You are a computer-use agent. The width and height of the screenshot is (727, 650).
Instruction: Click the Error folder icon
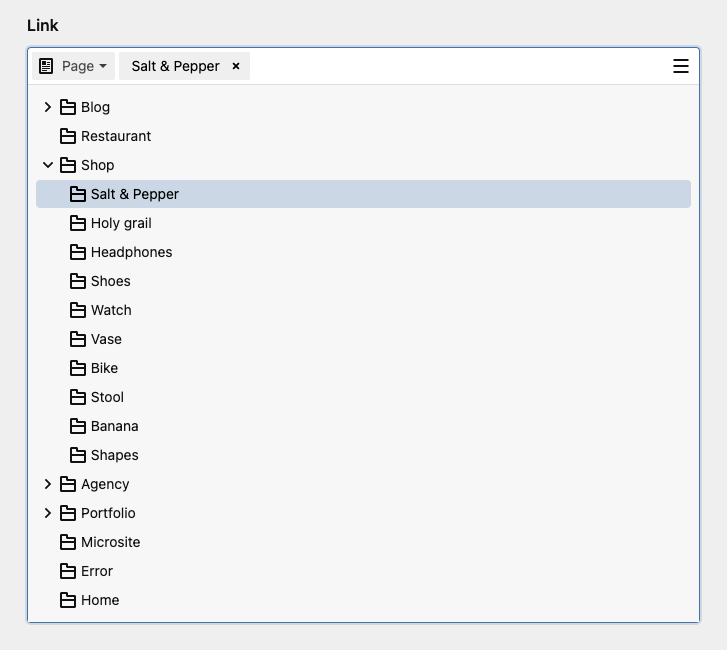click(x=68, y=571)
